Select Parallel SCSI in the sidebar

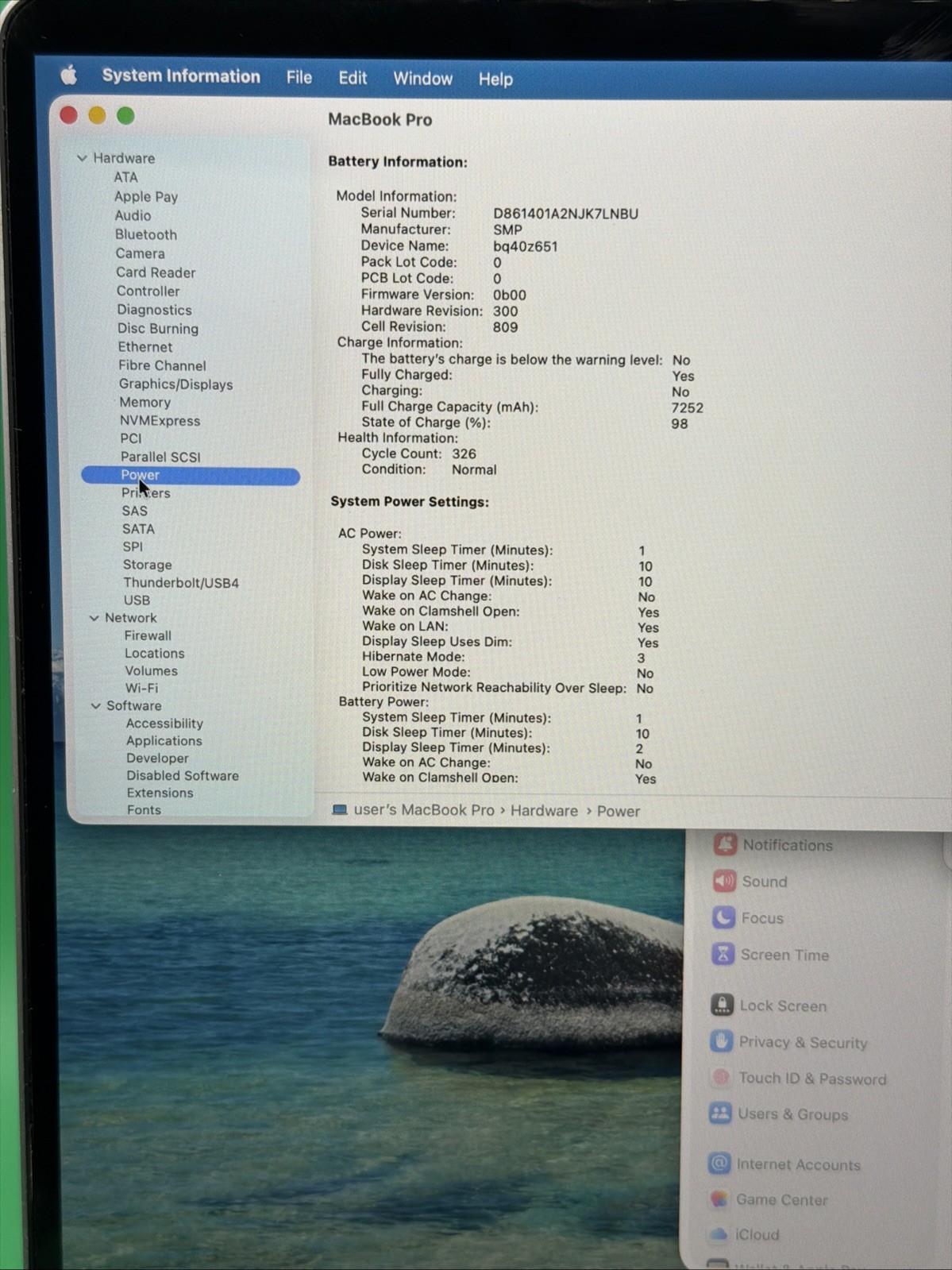(x=160, y=457)
